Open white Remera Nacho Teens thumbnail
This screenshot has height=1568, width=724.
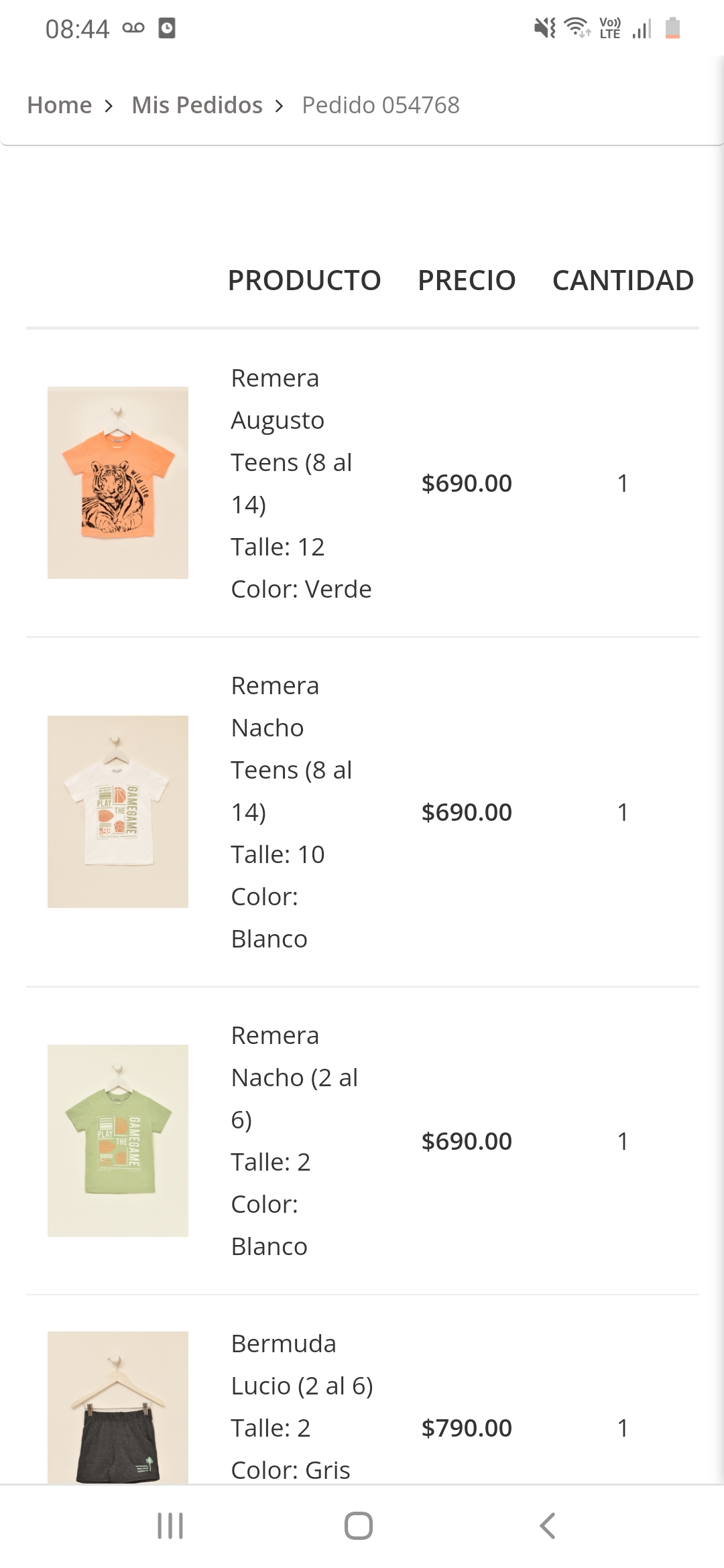118,811
